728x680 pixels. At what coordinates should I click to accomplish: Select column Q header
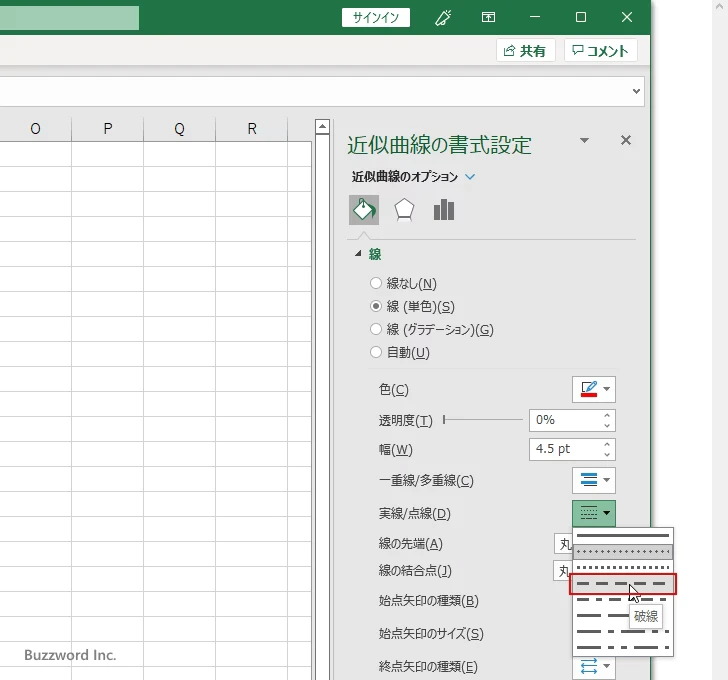point(179,129)
